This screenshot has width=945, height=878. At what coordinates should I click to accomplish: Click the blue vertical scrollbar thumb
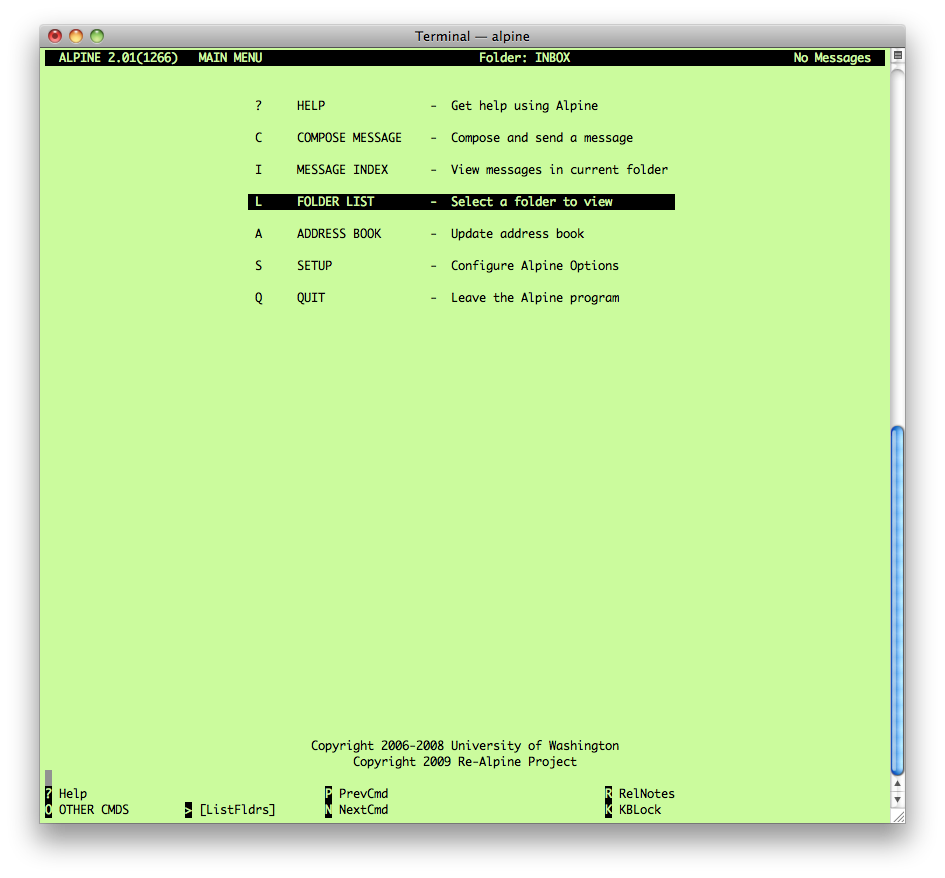point(897,600)
